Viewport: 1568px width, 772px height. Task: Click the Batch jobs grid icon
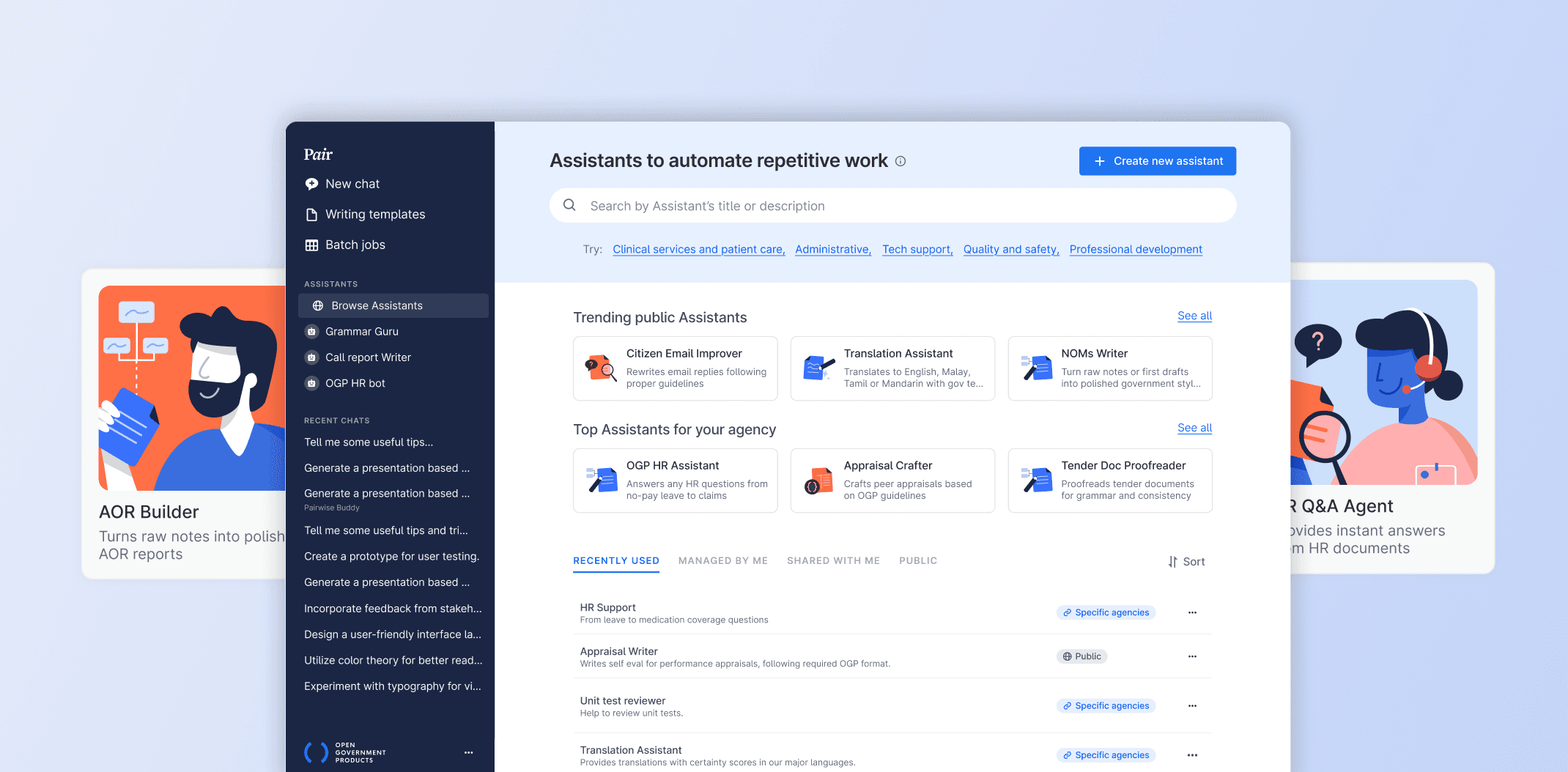coord(312,245)
